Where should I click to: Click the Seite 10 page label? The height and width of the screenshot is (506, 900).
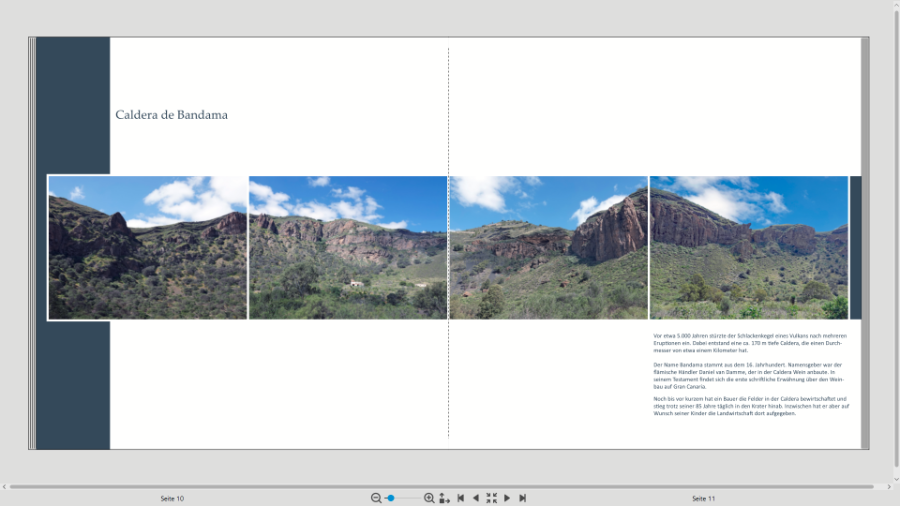click(x=172, y=499)
